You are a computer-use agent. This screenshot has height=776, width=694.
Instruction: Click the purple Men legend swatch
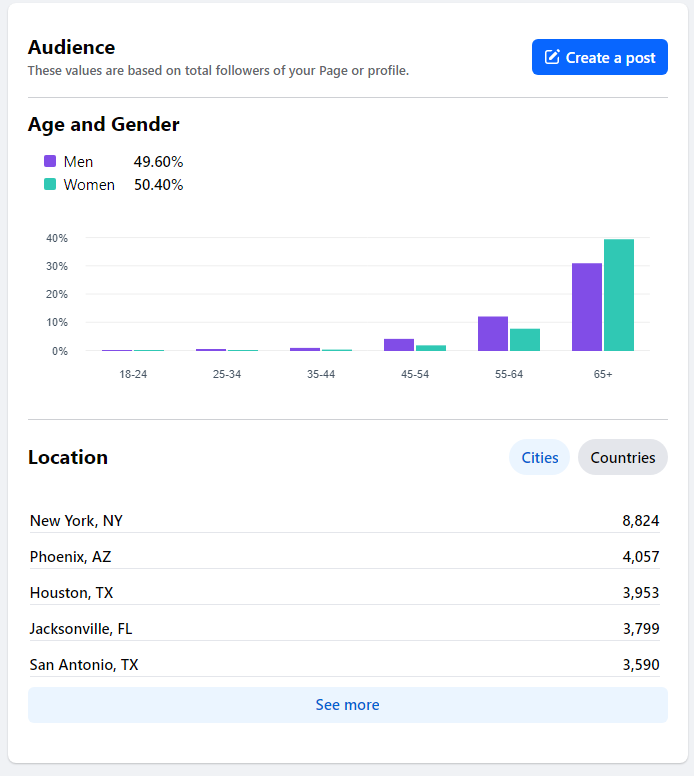[x=50, y=161]
